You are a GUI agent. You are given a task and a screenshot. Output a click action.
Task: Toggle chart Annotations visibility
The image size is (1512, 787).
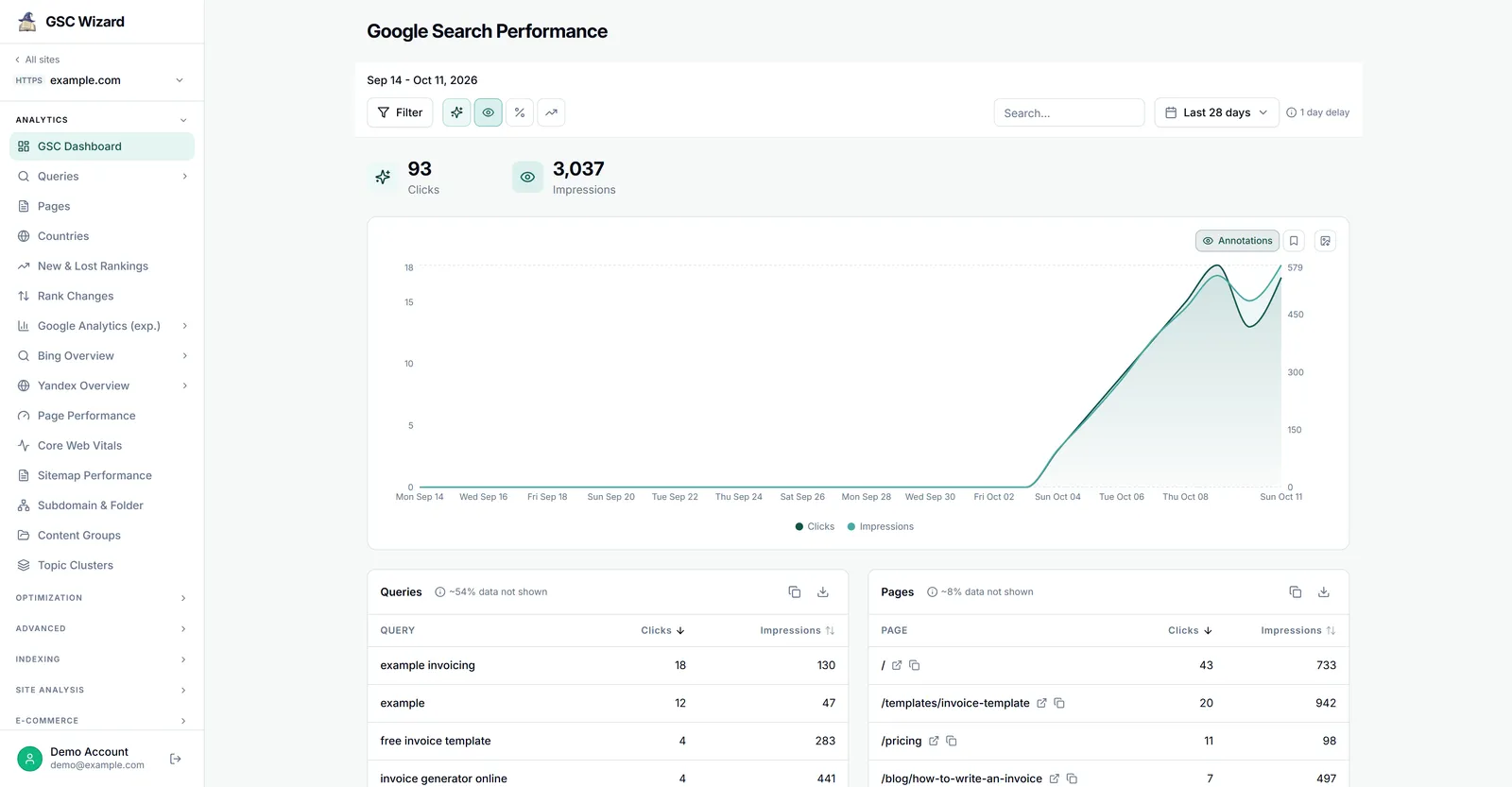click(x=1237, y=241)
